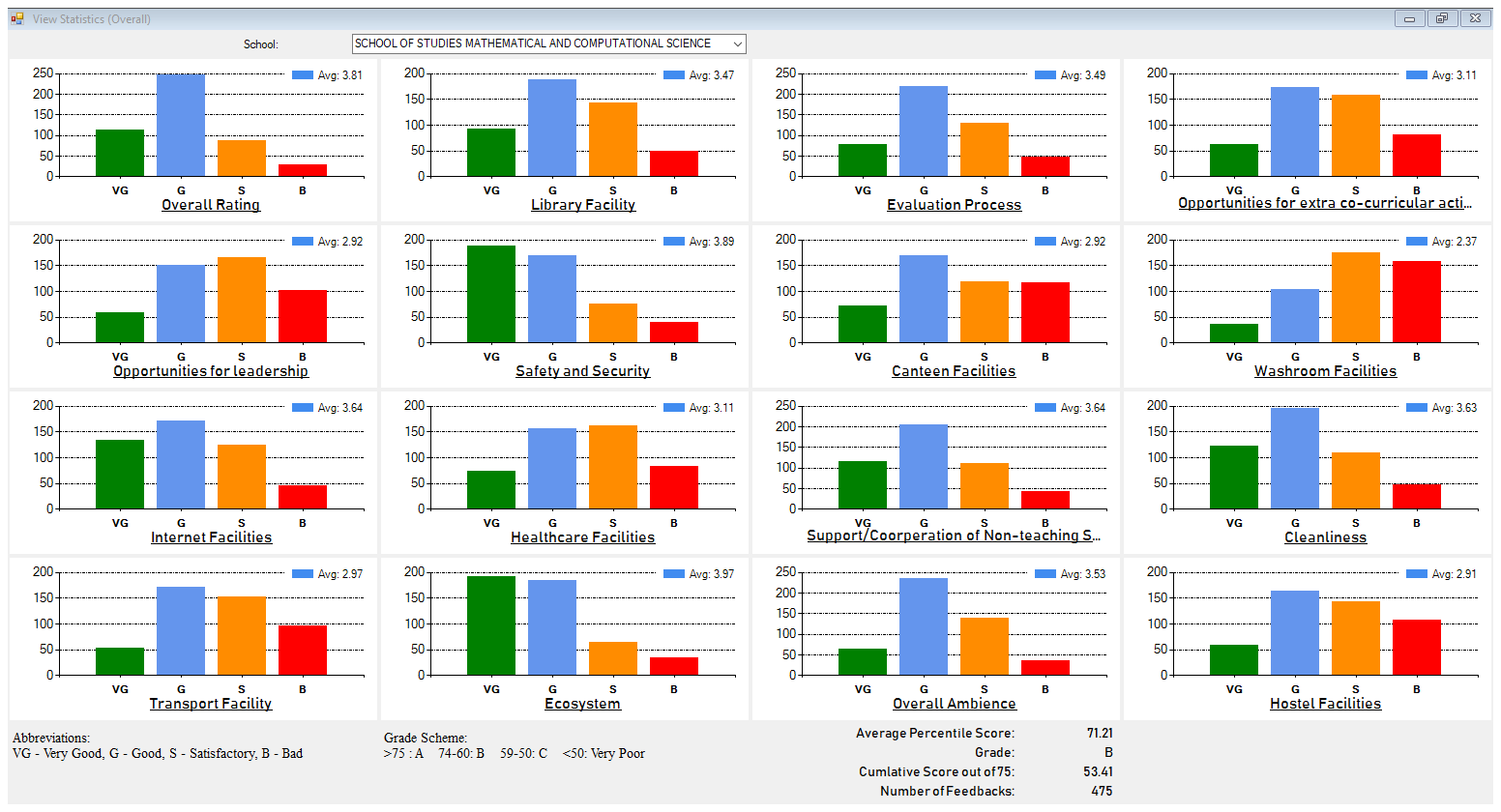Image resolution: width=1501 pixels, height=812 pixels.
Task: Restore down the View Statistics window
Action: (x=1441, y=18)
